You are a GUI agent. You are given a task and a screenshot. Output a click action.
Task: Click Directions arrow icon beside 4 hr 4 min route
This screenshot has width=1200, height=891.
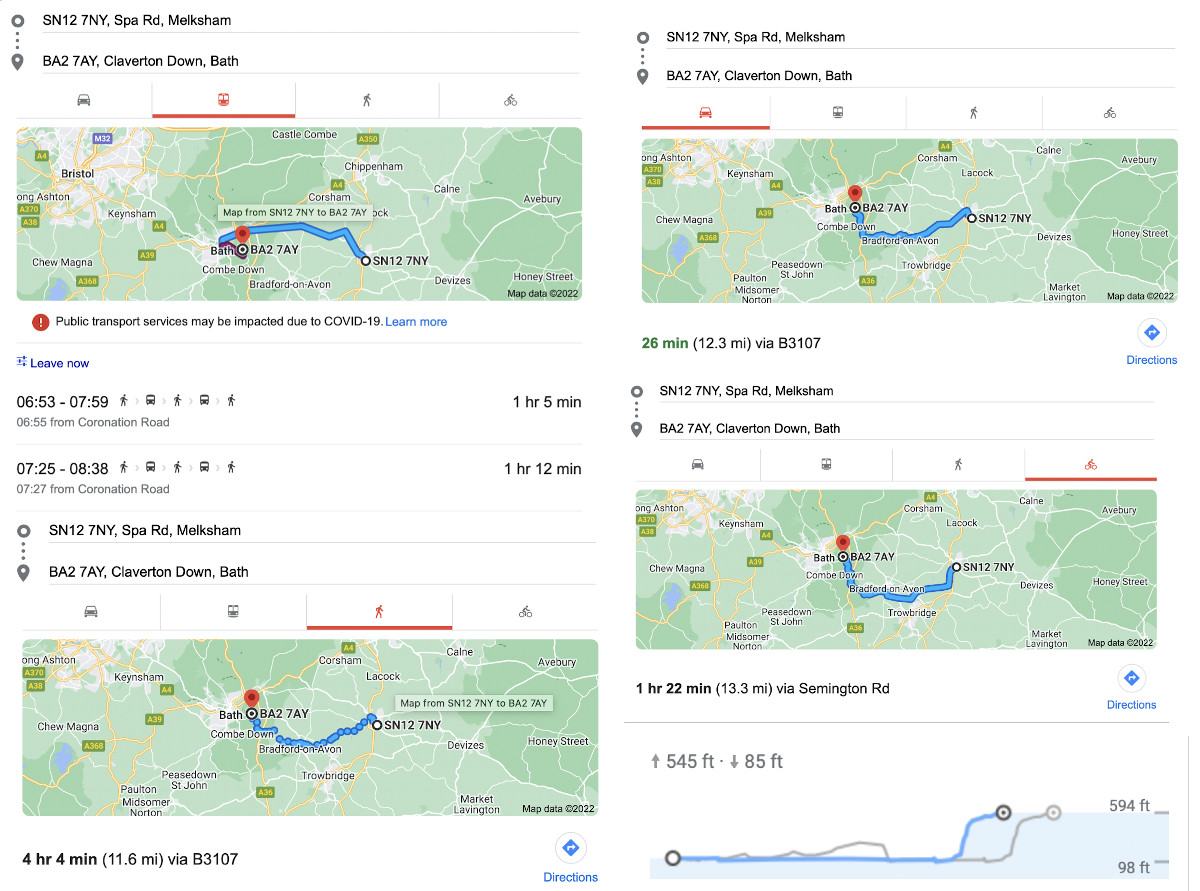pyautogui.click(x=570, y=849)
